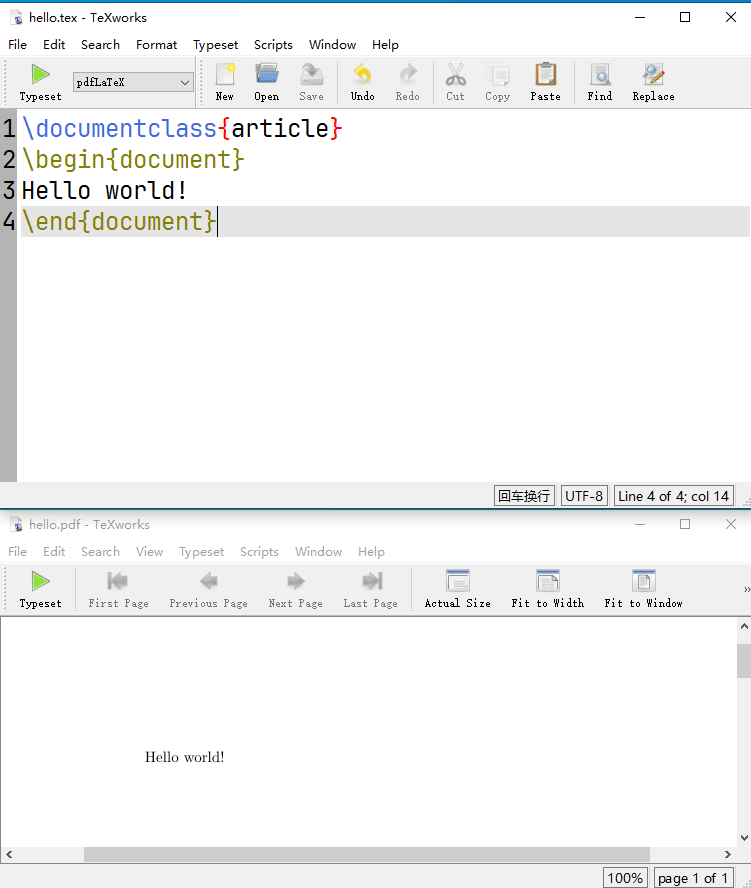Go to Previous Page in PDF viewer
The width and height of the screenshot is (751, 888).
click(208, 590)
